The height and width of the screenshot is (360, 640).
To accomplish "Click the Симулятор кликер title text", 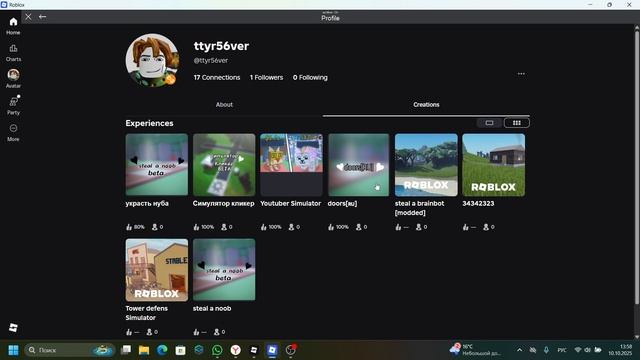I will (x=224, y=203).
